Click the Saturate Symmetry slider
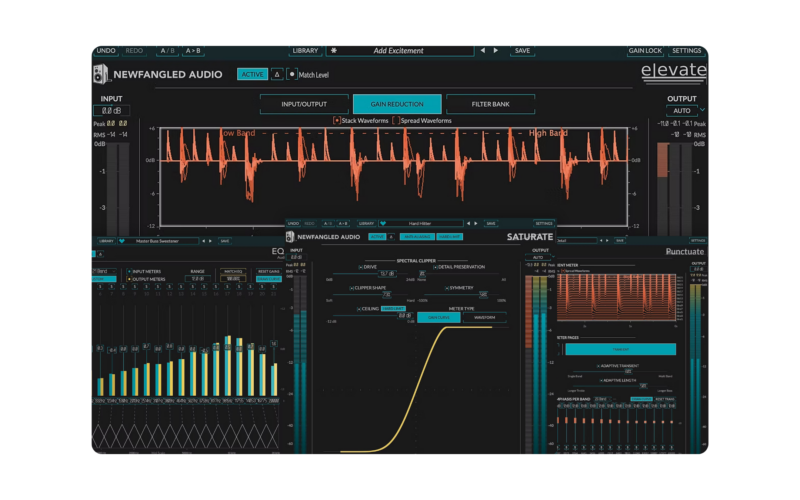The width and height of the screenshot is (800, 500). (x=460, y=295)
